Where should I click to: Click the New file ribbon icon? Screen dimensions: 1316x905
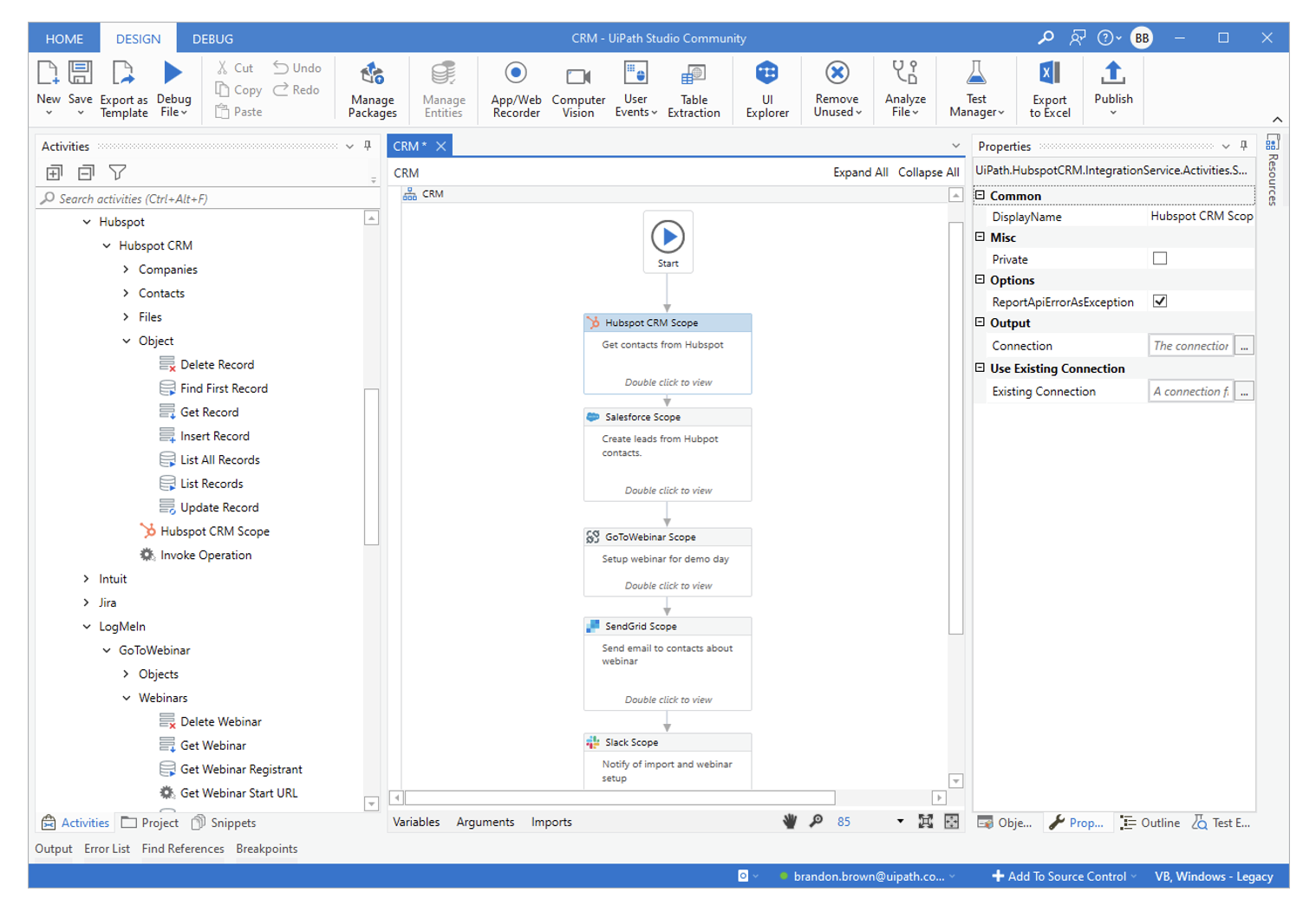(49, 74)
